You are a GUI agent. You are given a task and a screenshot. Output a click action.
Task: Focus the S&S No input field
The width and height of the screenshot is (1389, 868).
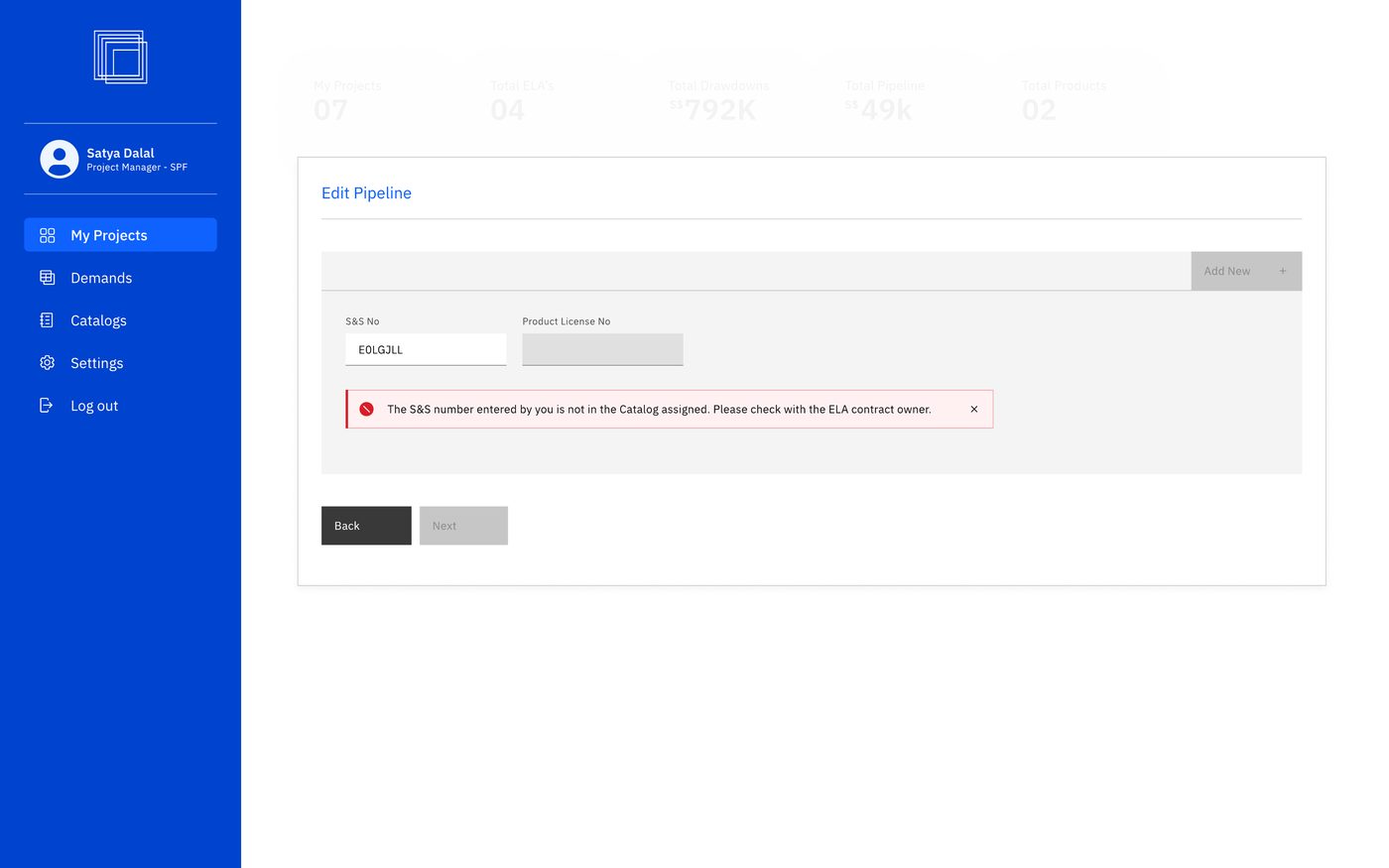point(426,349)
